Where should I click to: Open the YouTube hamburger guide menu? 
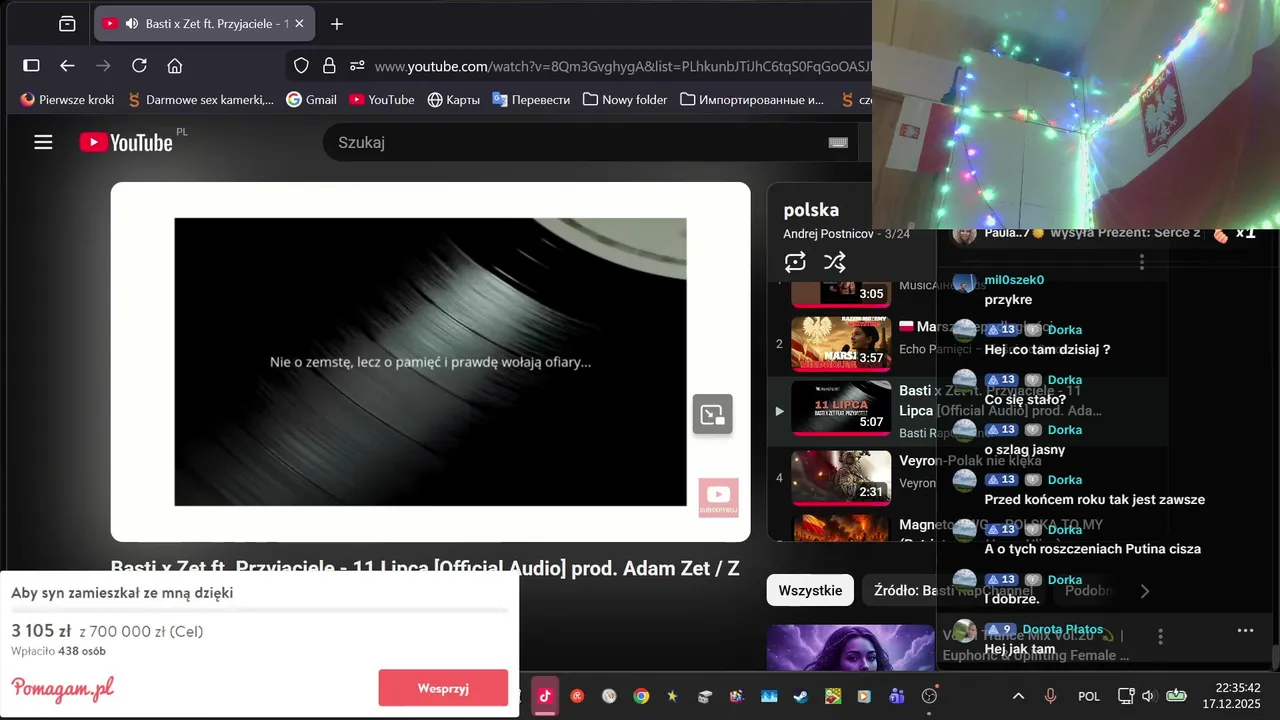click(x=43, y=142)
